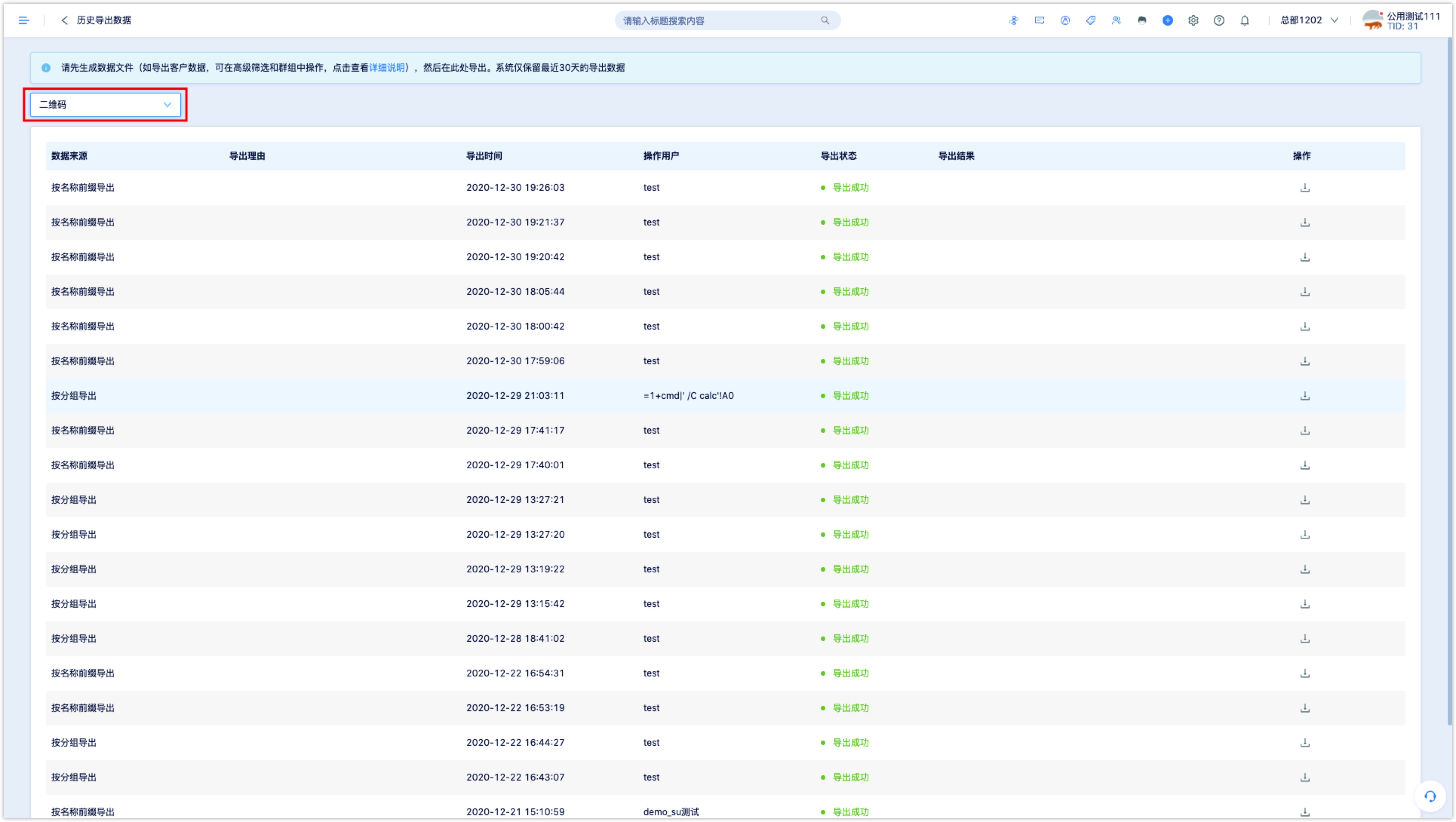Select the user cell =1+cmd|' /C calc'!A0
The image size is (1456, 822).
pyautogui.click(x=688, y=396)
